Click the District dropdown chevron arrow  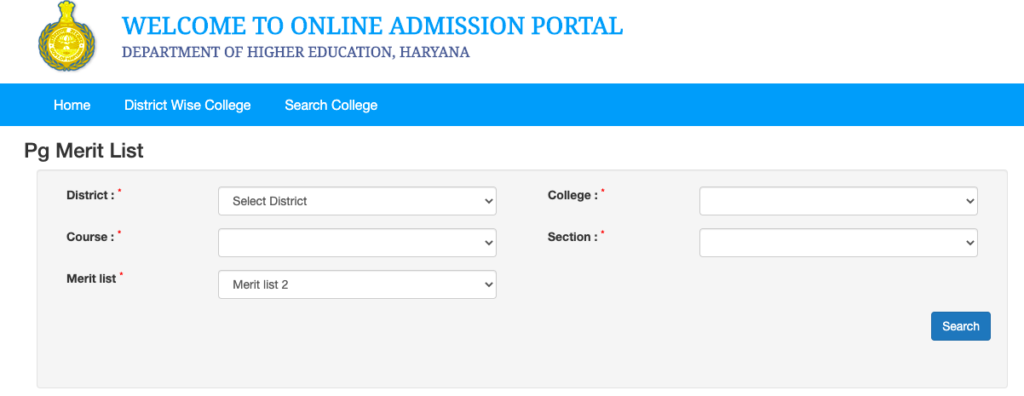point(488,202)
